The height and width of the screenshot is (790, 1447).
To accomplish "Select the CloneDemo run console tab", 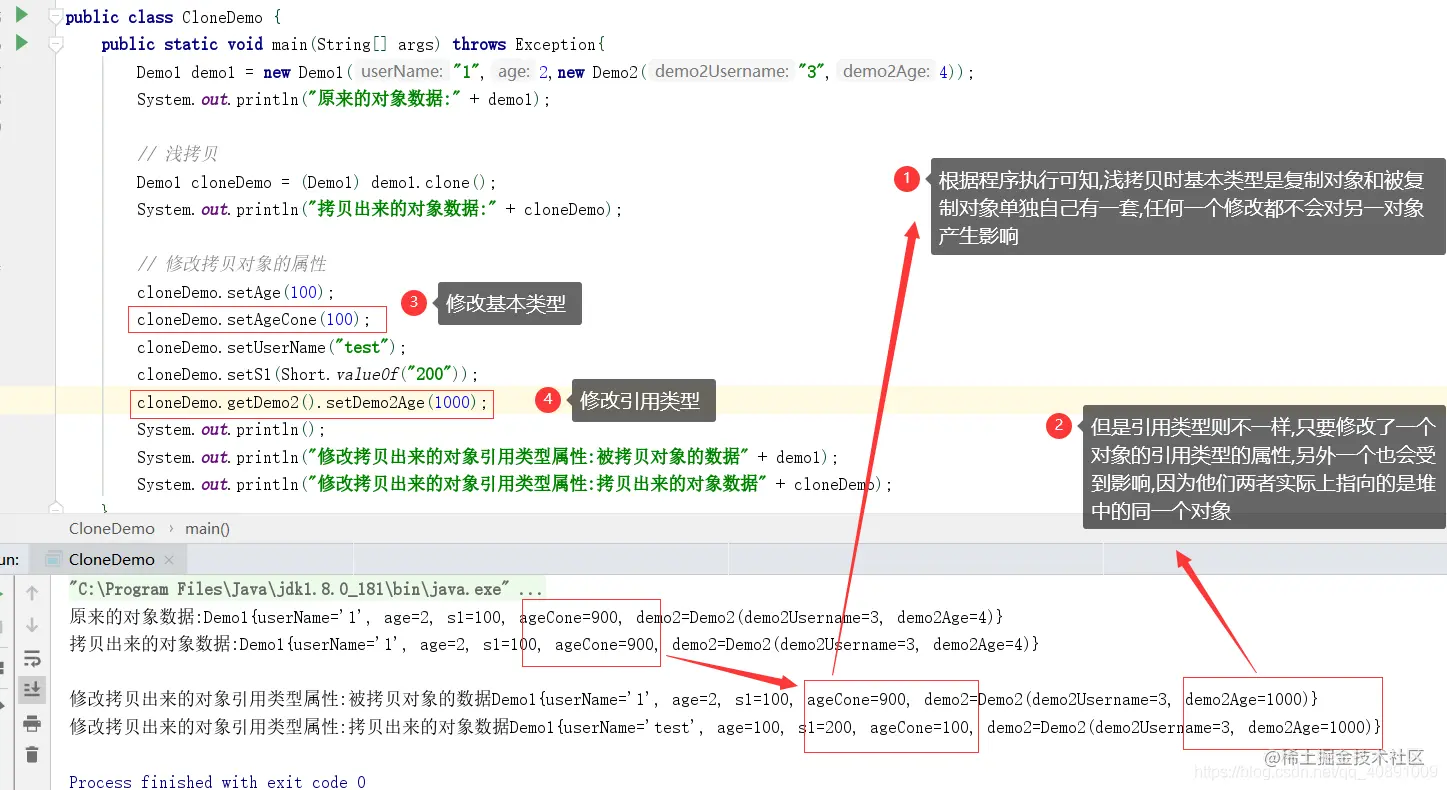I will (x=110, y=559).
